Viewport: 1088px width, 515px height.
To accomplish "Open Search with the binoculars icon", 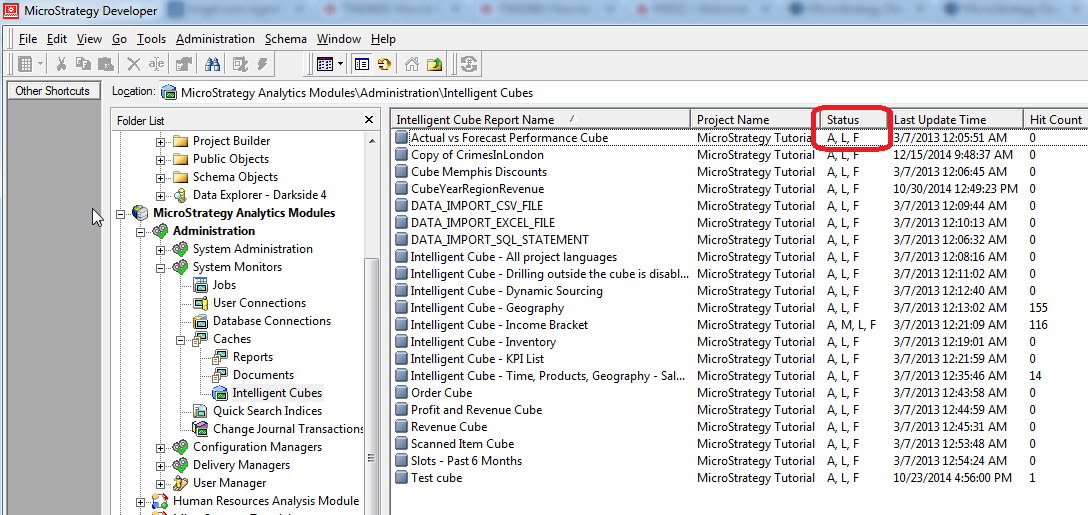I will point(212,64).
